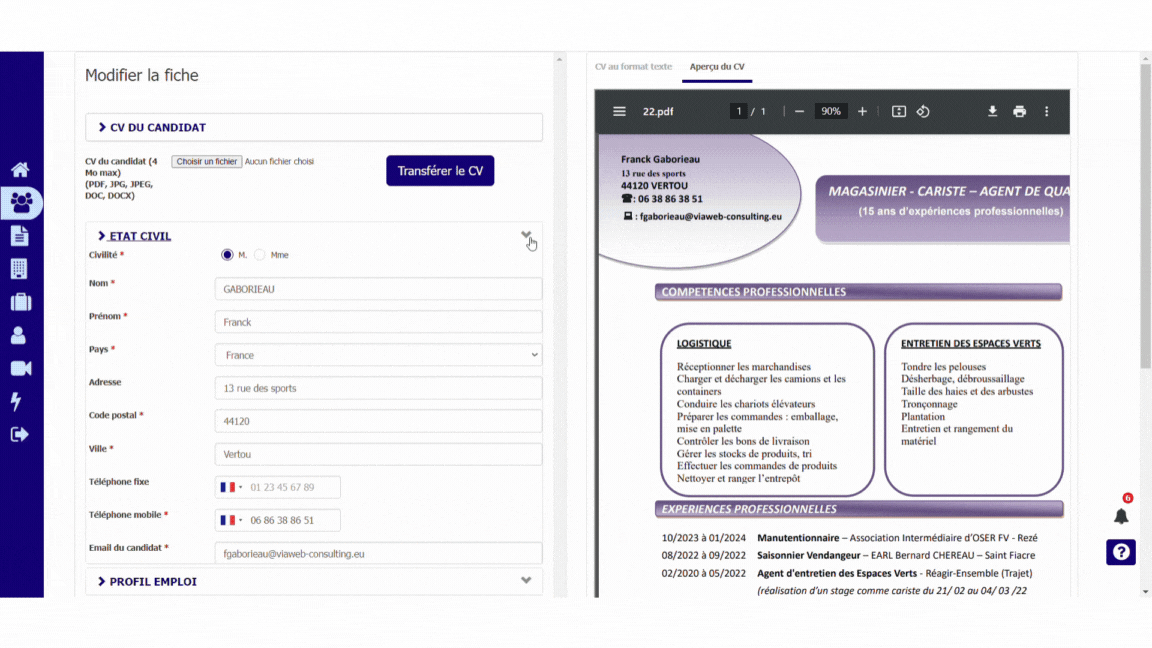Download the 22.pdf file
The width and height of the screenshot is (1152, 648).
(993, 112)
